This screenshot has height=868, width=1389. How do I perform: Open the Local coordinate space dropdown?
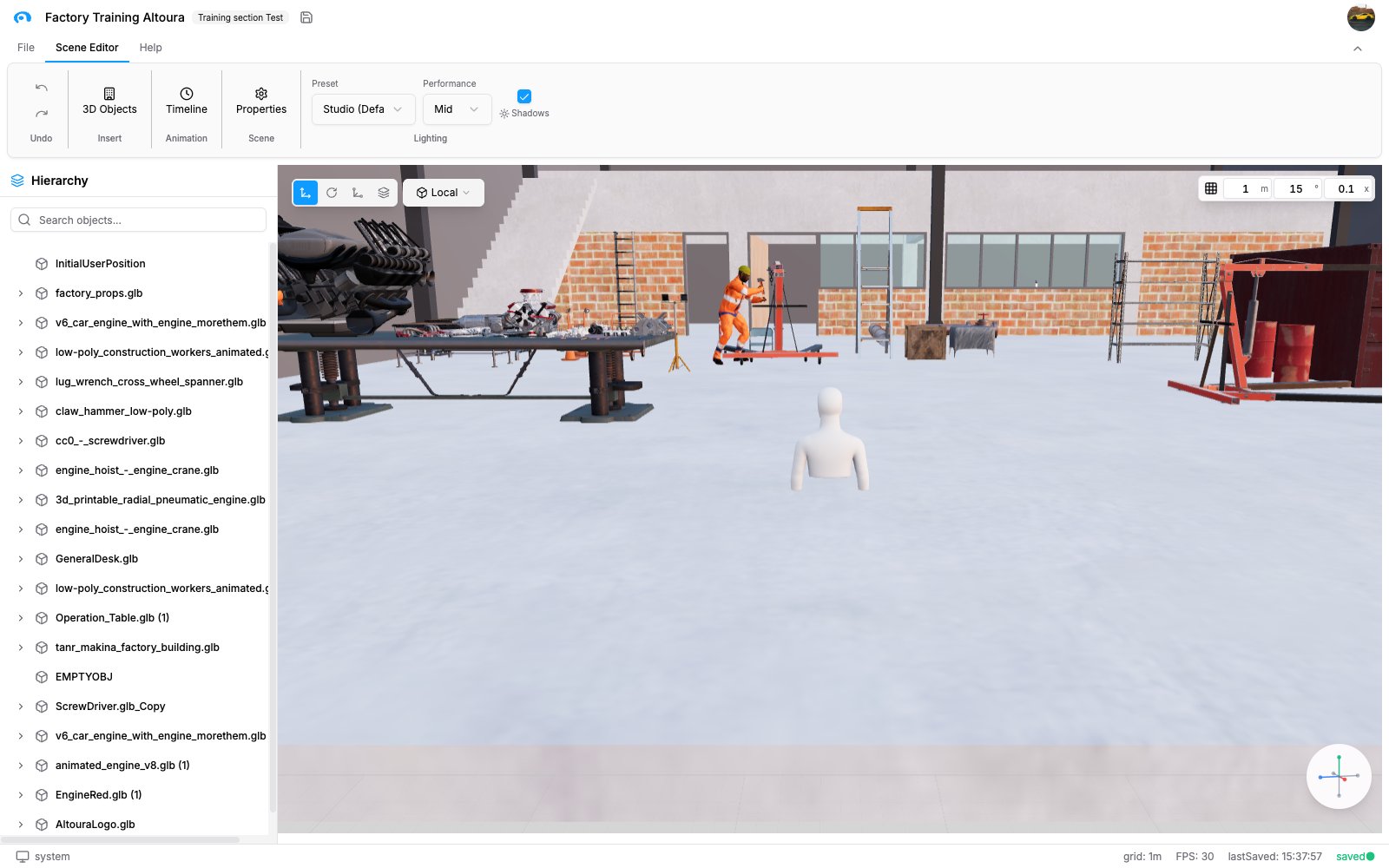pyautogui.click(x=444, y=193)
